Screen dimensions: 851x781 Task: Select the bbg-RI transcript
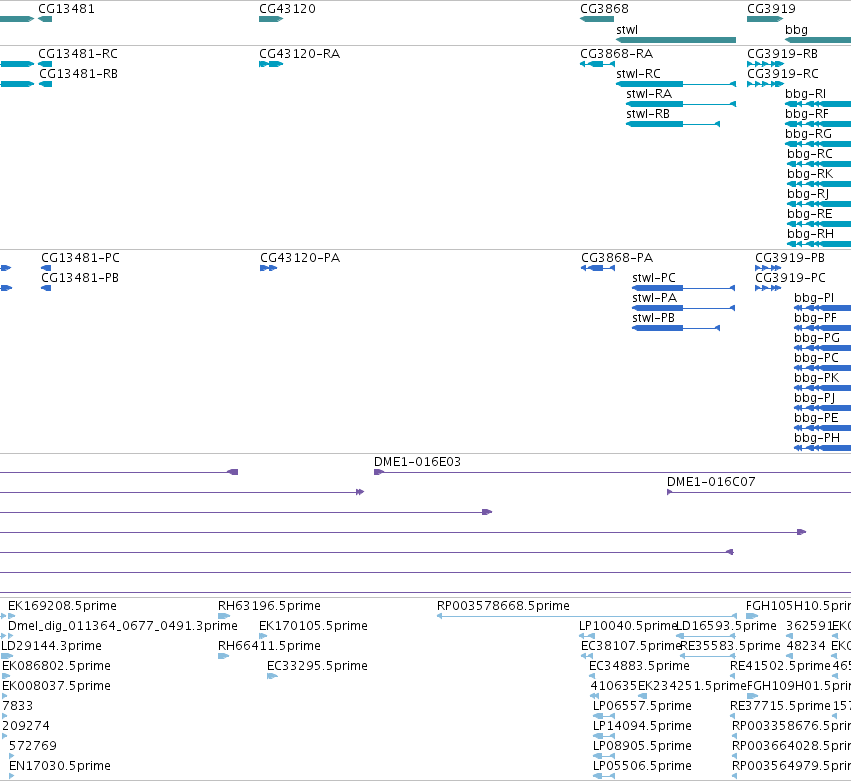click(x=805, y=94)
